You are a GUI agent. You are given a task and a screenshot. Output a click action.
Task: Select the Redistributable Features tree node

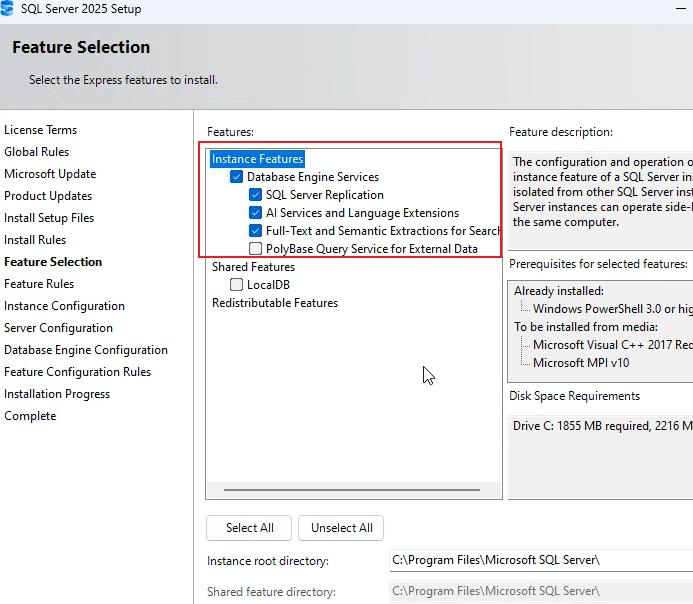coord(274,303)
